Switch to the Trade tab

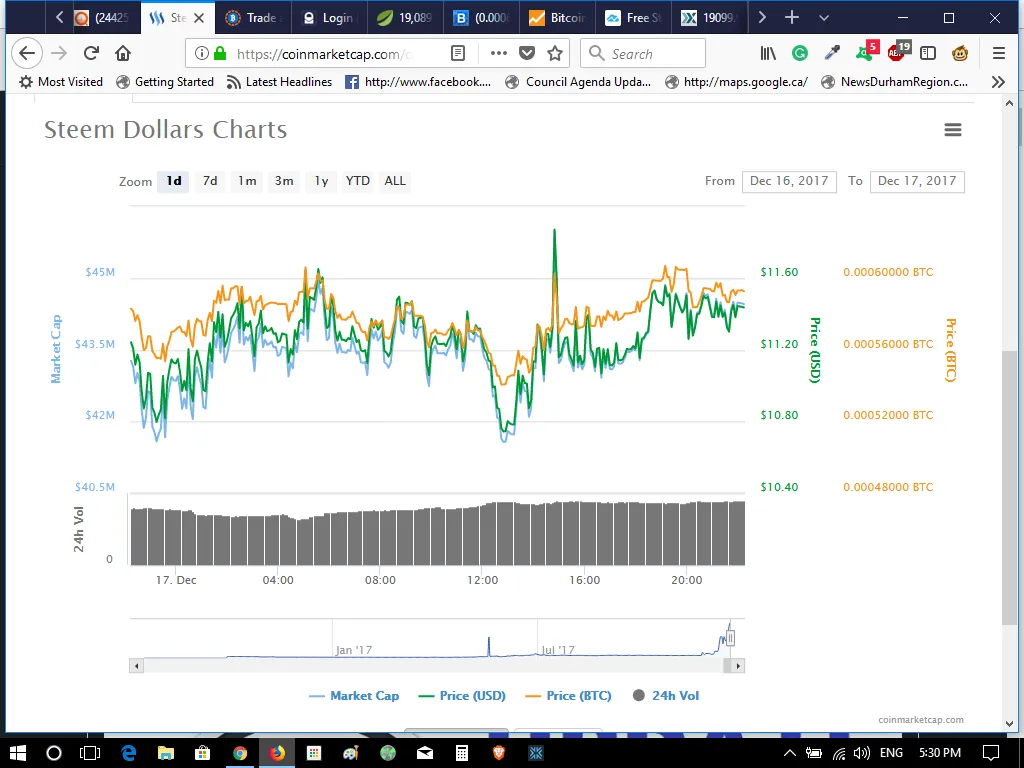pos(253,18)
